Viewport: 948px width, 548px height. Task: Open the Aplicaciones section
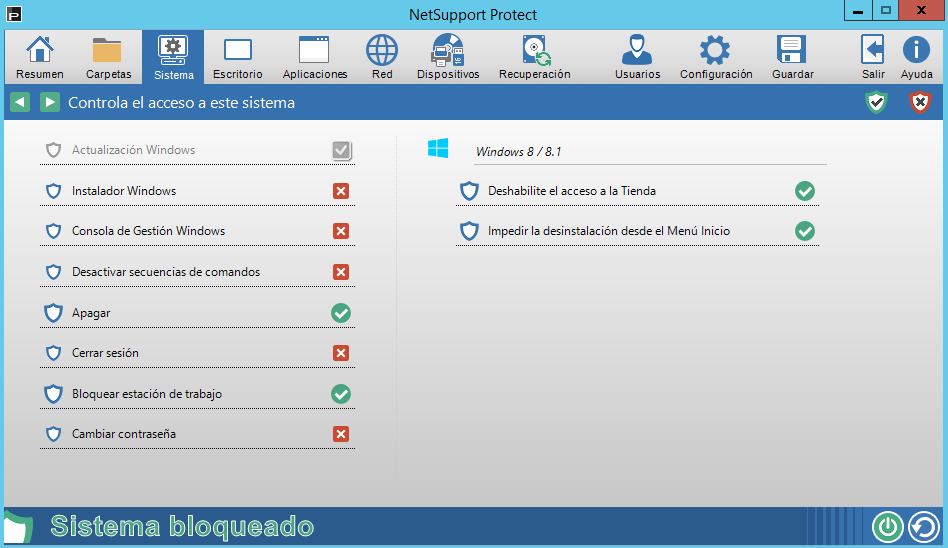tap(314, 57)
